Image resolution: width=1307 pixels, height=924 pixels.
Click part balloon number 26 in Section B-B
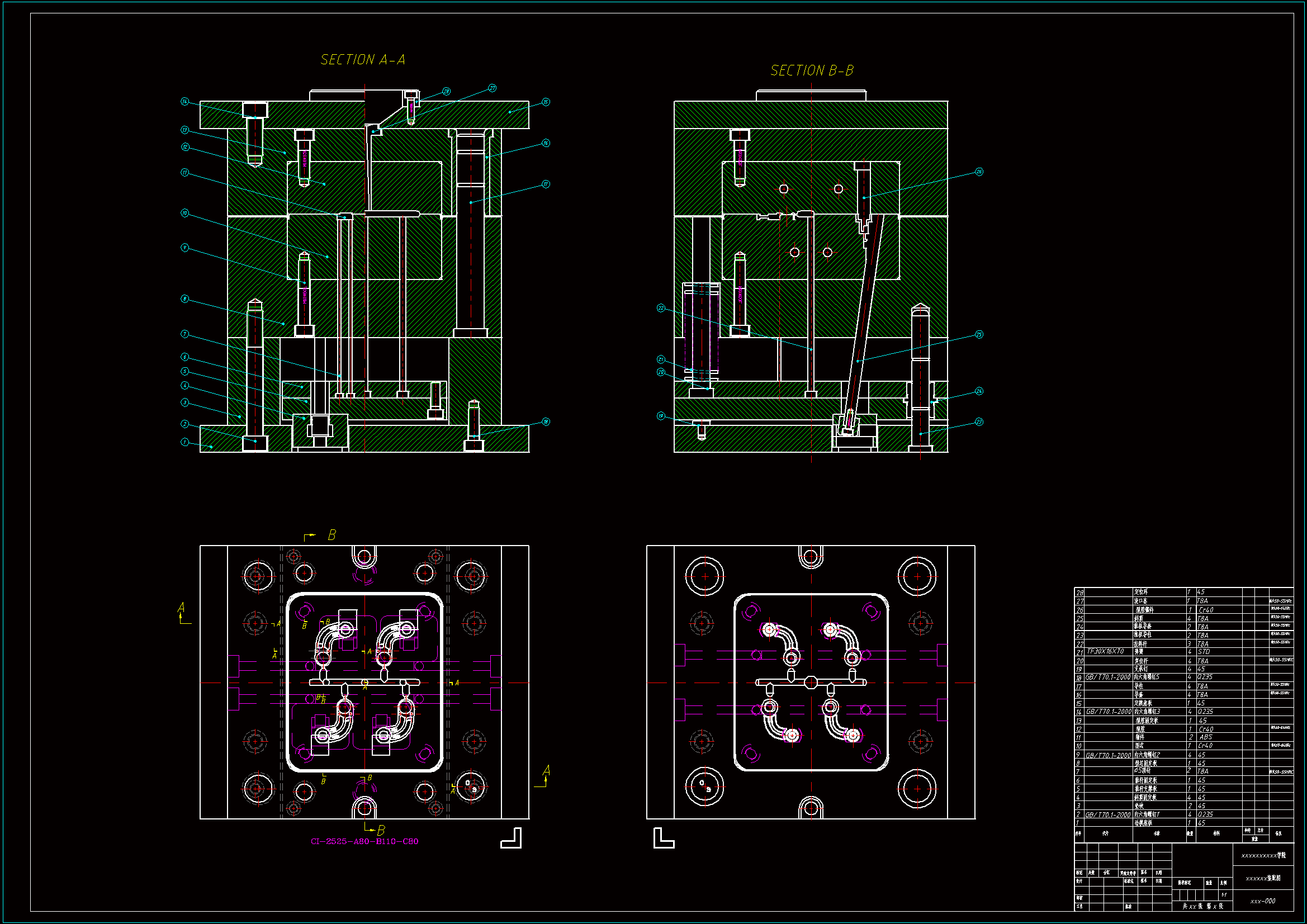tap(979, 172)
